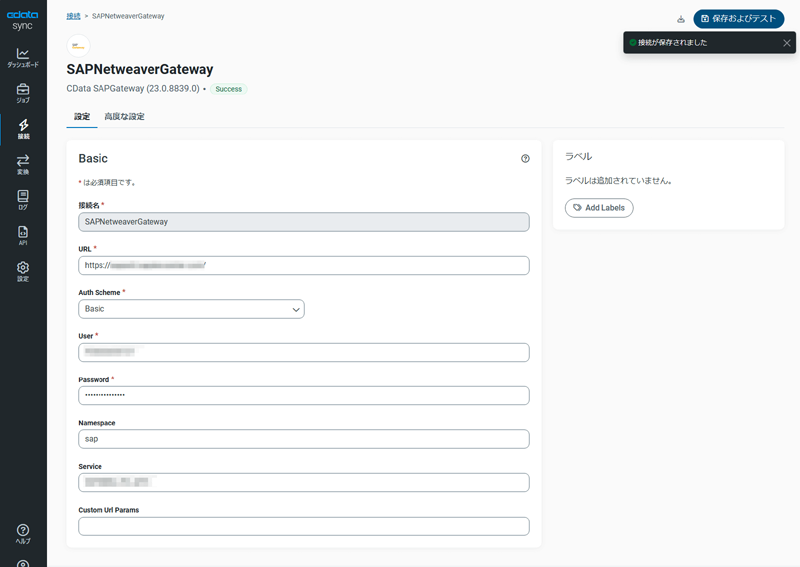Focus the Custom Url Params field
Screen dimensions: 800x567
pyautogui.click(x=303, y=526)
